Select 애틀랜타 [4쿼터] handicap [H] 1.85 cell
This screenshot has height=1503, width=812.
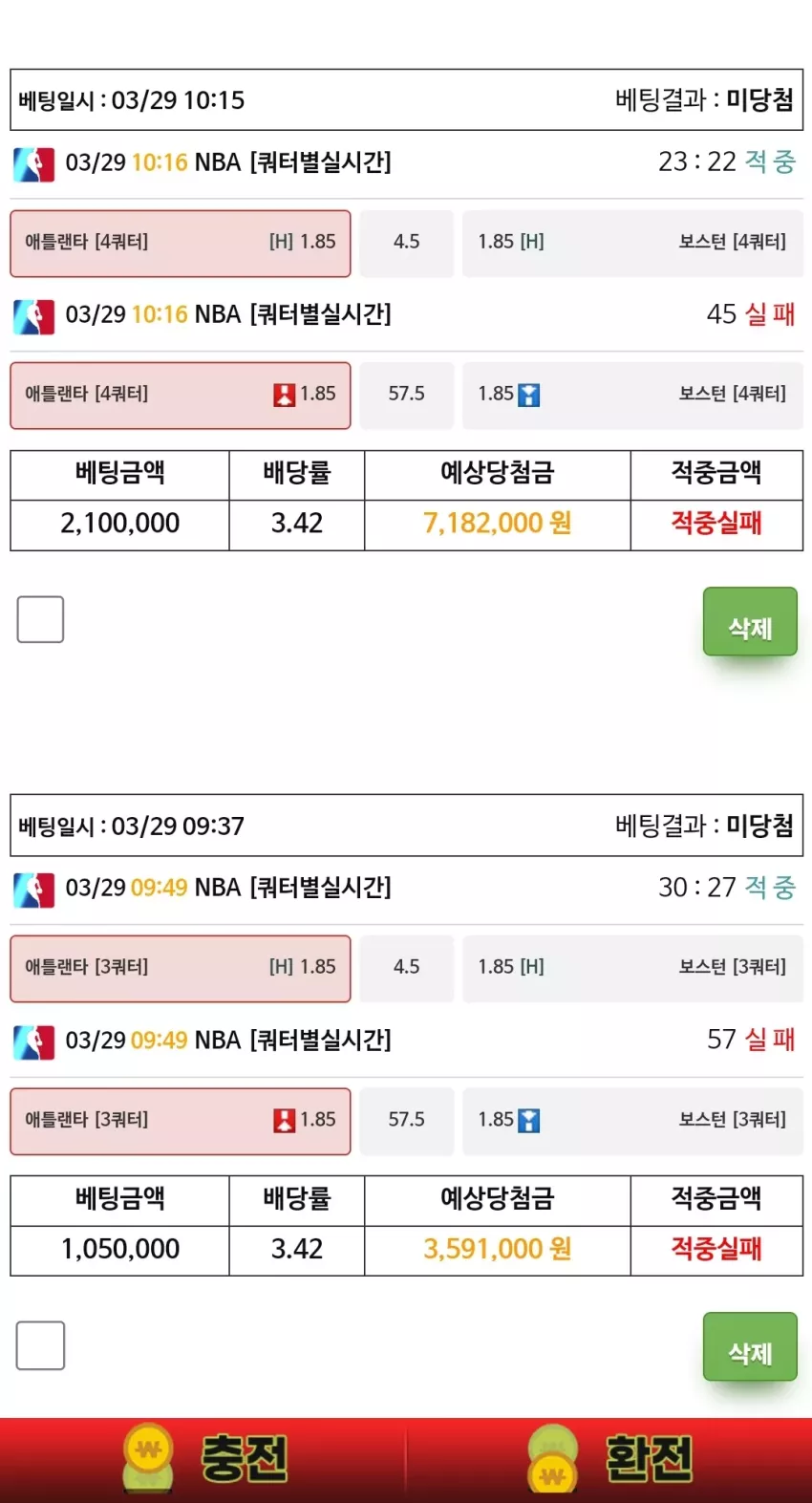(181, 244)
